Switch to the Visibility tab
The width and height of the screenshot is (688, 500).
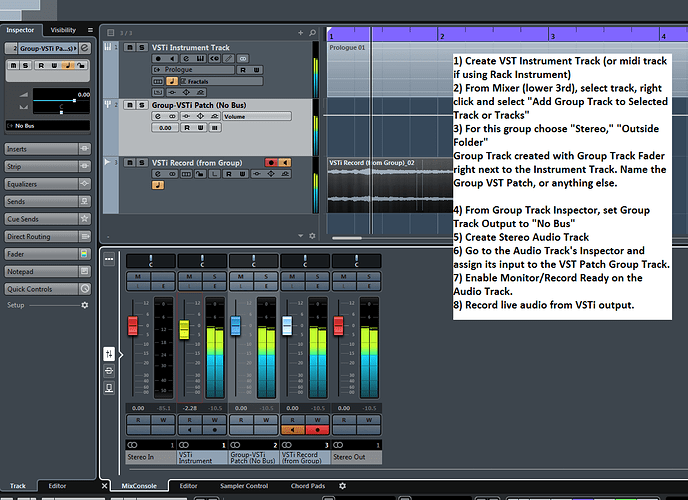63,30
